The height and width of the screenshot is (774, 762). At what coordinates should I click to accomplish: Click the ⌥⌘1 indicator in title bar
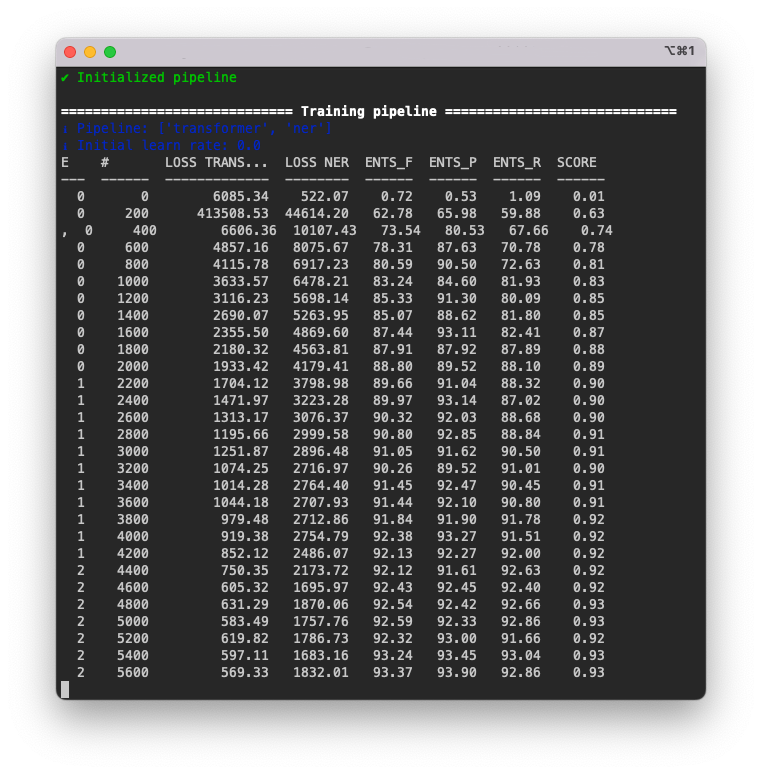pos(679,51)
